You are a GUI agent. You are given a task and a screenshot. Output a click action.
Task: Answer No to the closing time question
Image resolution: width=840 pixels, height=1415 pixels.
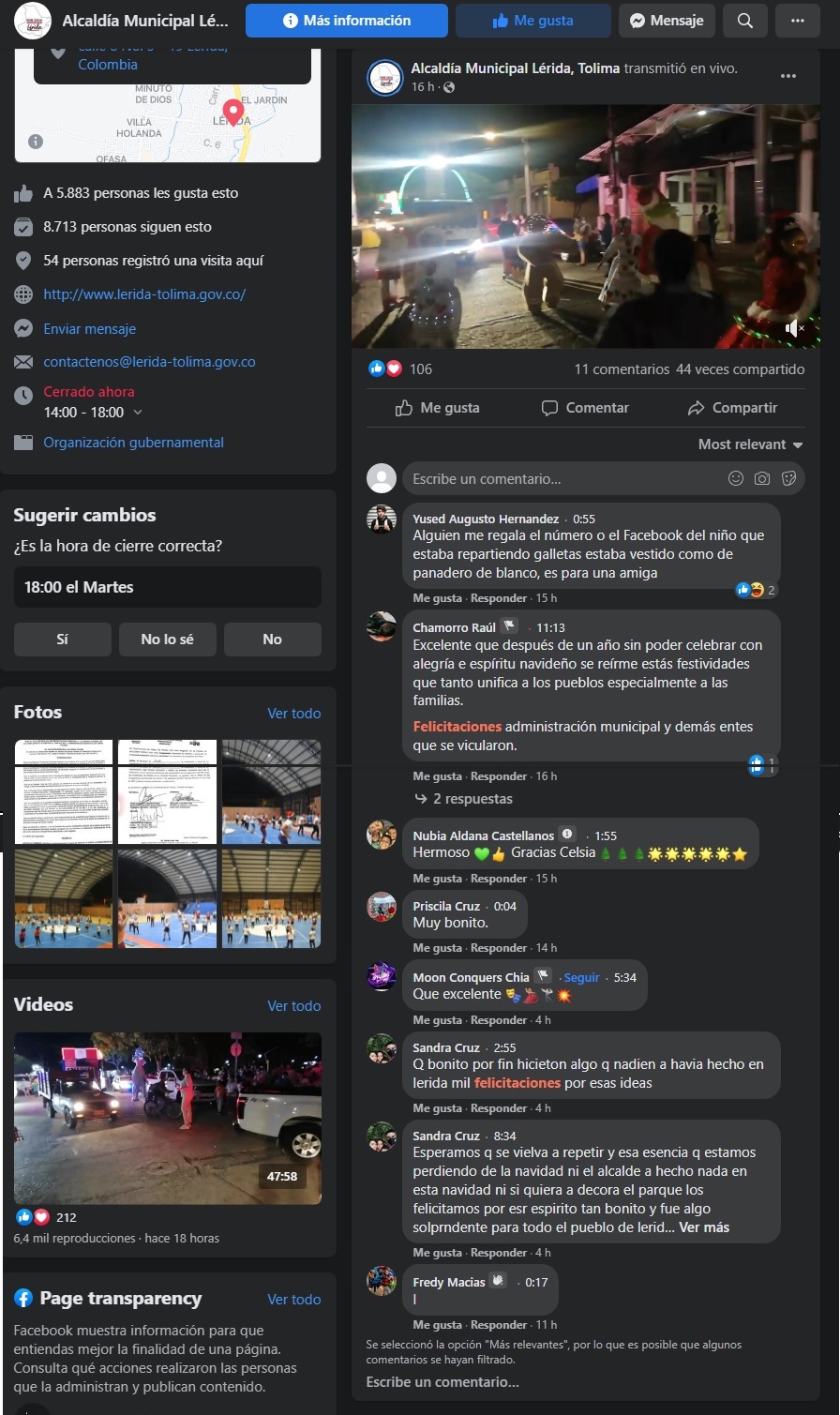coord(272,640)
